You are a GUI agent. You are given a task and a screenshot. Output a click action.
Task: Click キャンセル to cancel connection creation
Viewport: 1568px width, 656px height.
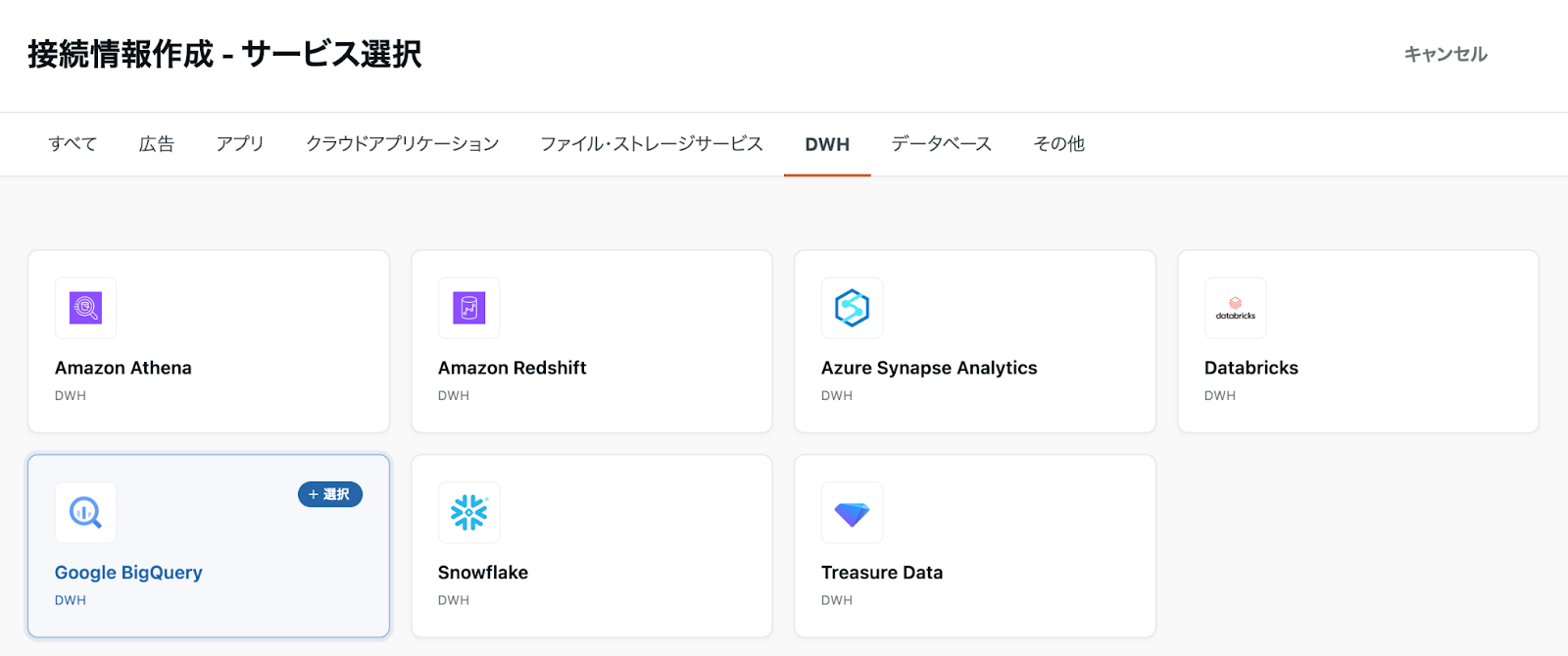pos(1445,54)
